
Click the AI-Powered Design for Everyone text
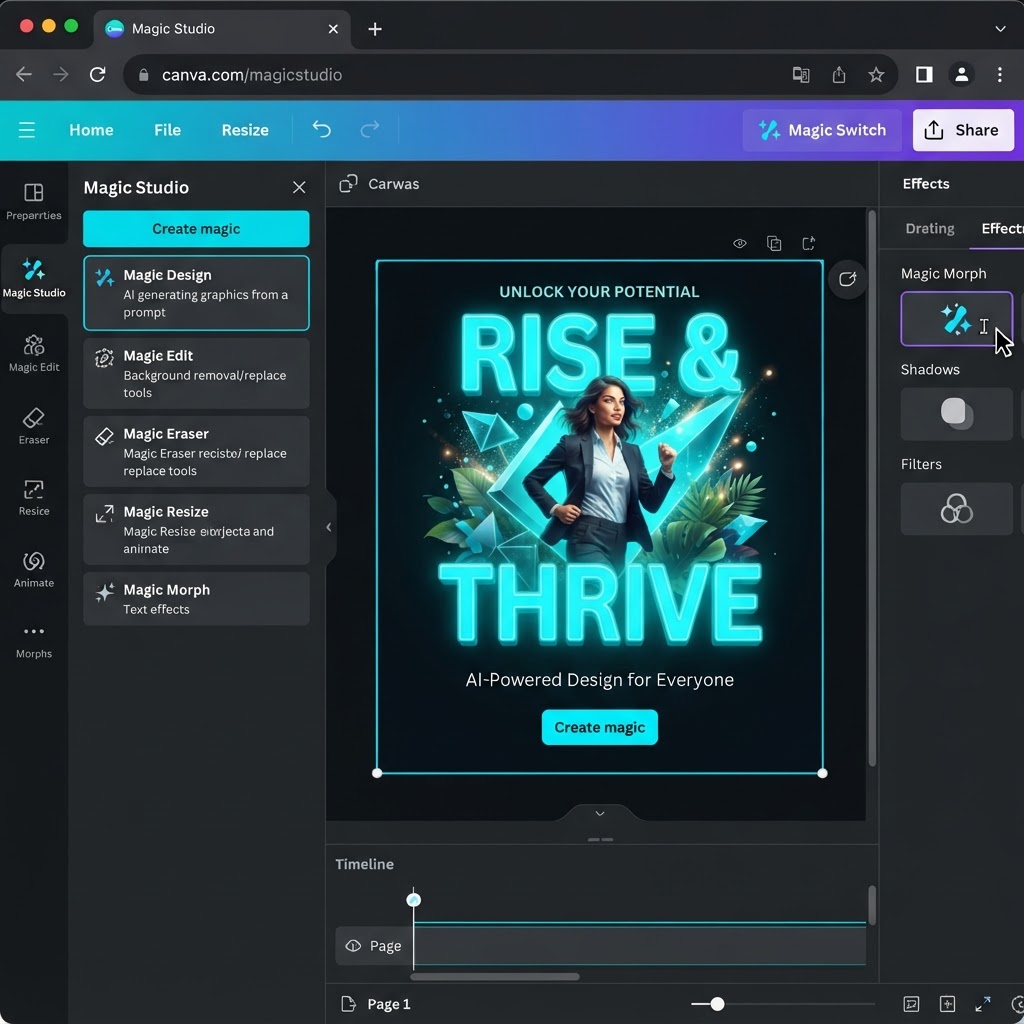coord(600,680)
